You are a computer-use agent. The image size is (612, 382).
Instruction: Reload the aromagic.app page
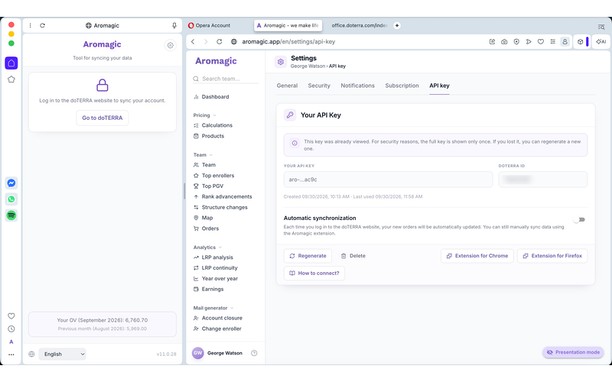[x=219, y=42]
